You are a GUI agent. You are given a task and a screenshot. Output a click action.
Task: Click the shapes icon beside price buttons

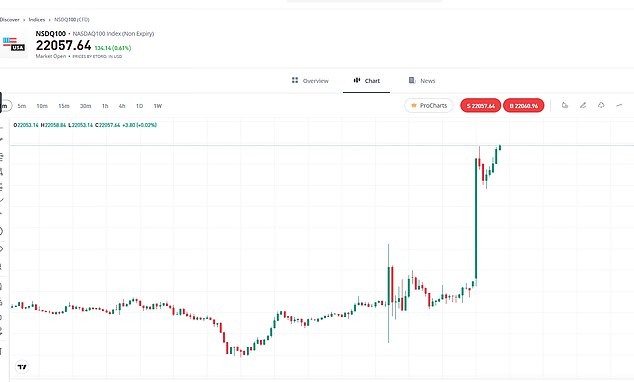tap(565, 106)
